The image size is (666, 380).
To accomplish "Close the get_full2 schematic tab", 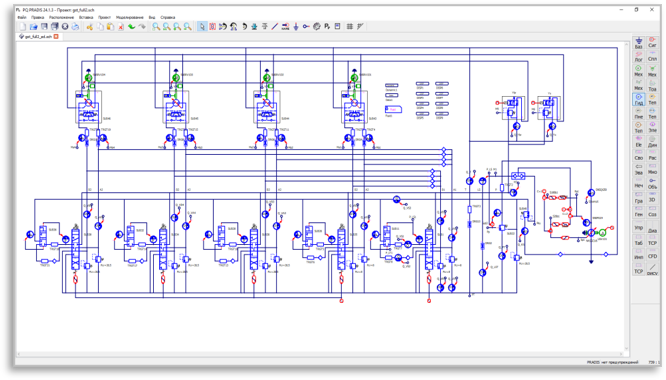I will 56,37.
